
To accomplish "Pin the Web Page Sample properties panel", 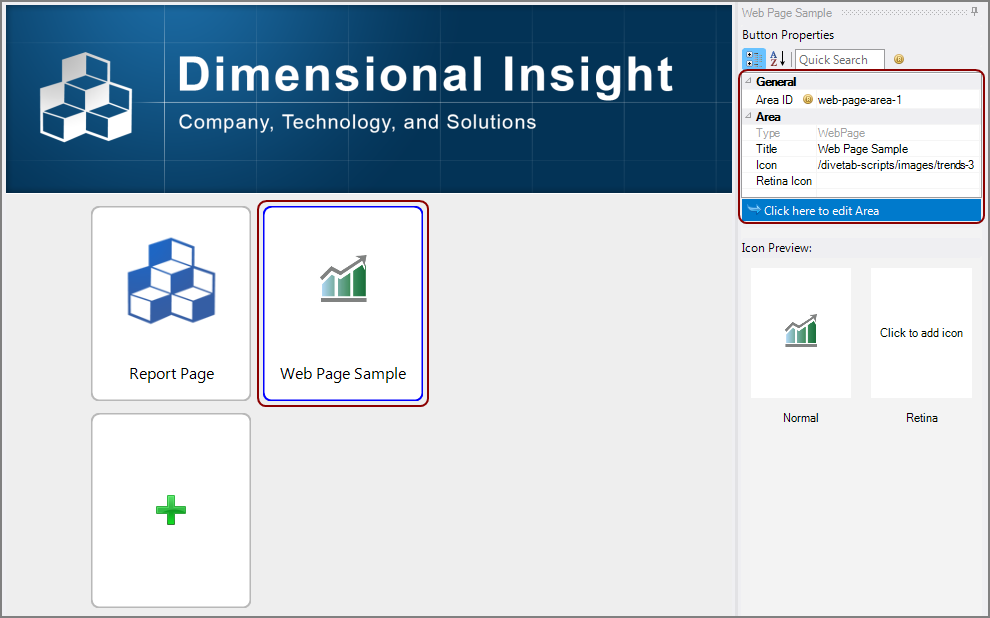I will 975,12.
